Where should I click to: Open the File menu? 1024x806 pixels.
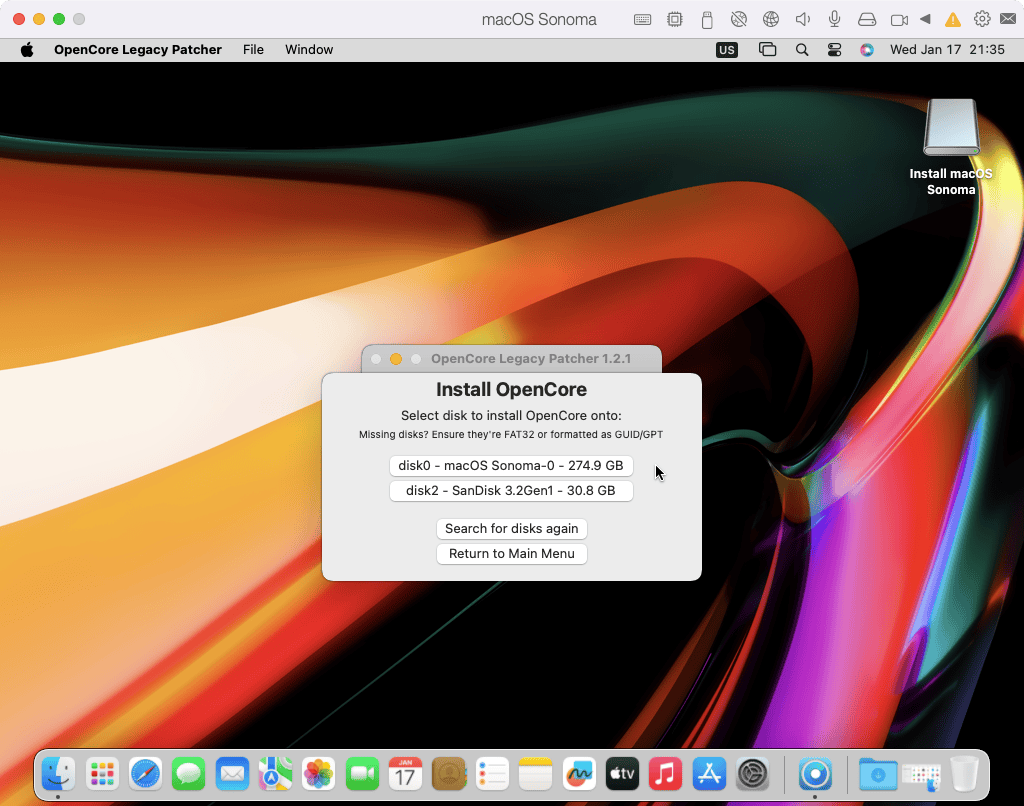tap(253, 49)
